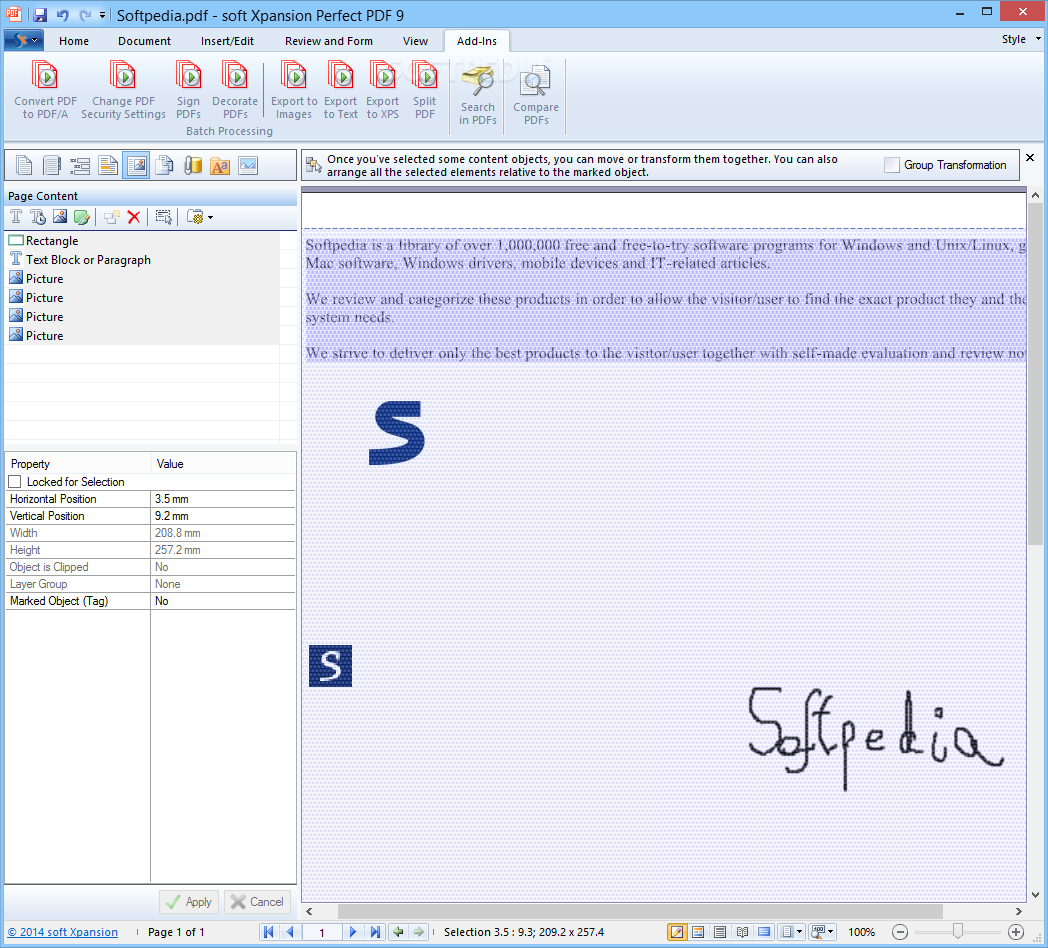Delete selected object with red X
Viewport: 1048px width, 948px height.
point(134,217)
